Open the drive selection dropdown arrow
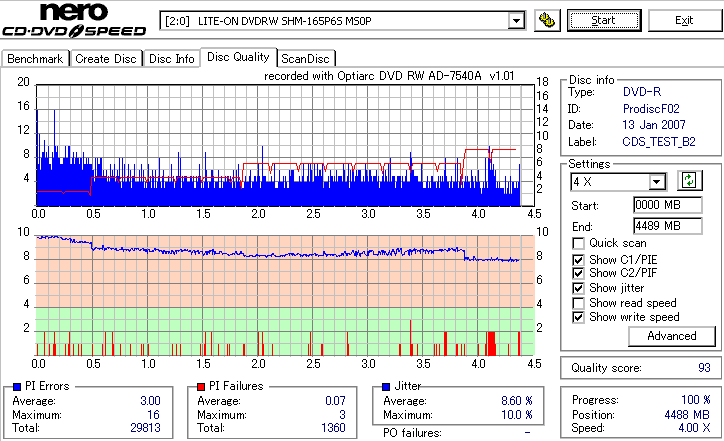This screenshot has width=724, height=441. pyautogui.click(x=516, y=21)
